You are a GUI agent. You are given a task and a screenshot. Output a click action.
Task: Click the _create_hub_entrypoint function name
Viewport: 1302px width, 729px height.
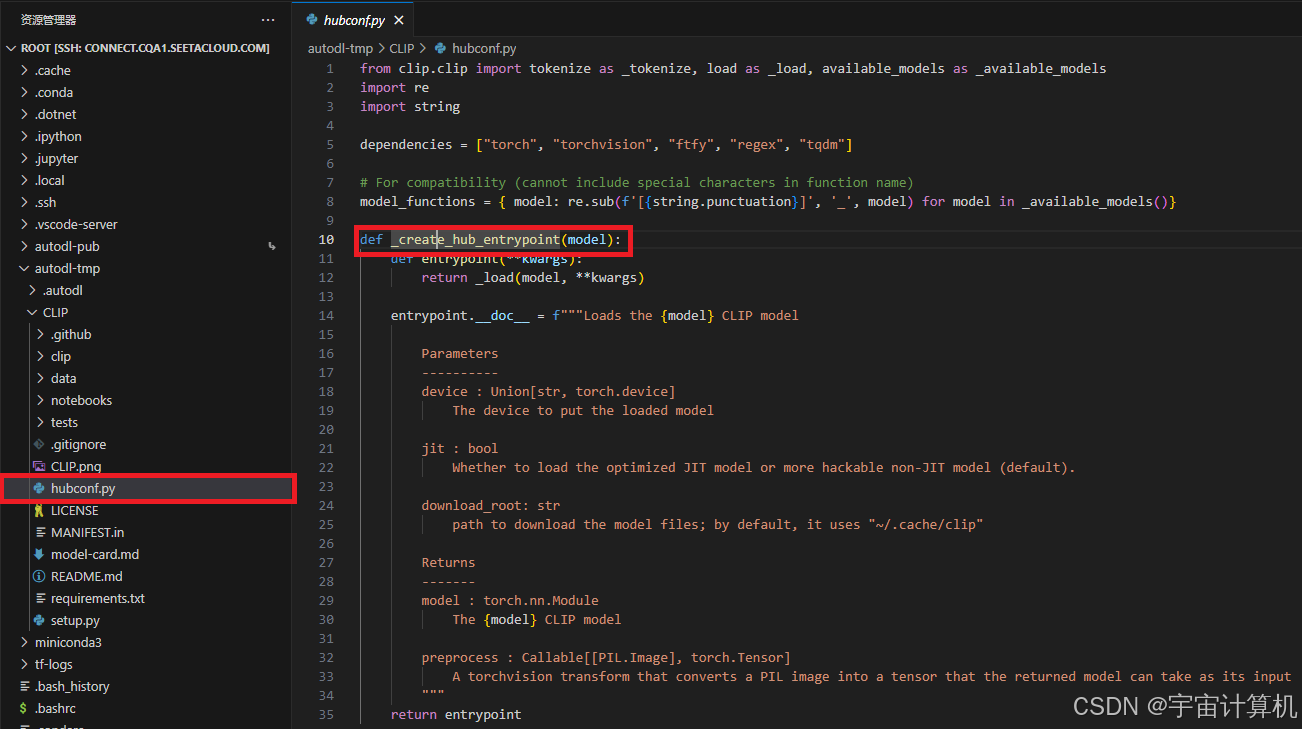(x=476, y=240)
